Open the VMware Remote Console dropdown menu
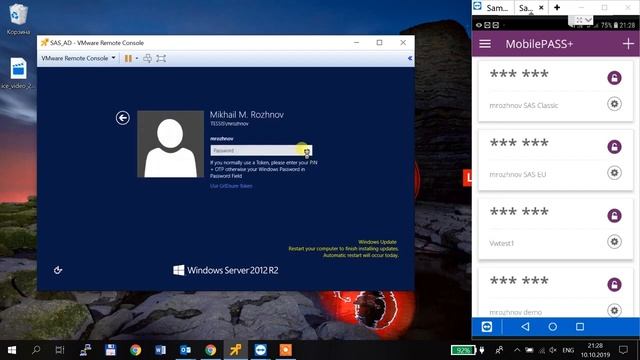Screen dimensions: 640x360 point(78,58)
